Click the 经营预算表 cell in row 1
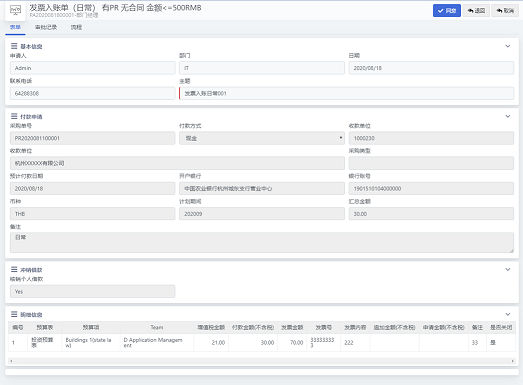This screenshot has height=385, width=523. 45,343
